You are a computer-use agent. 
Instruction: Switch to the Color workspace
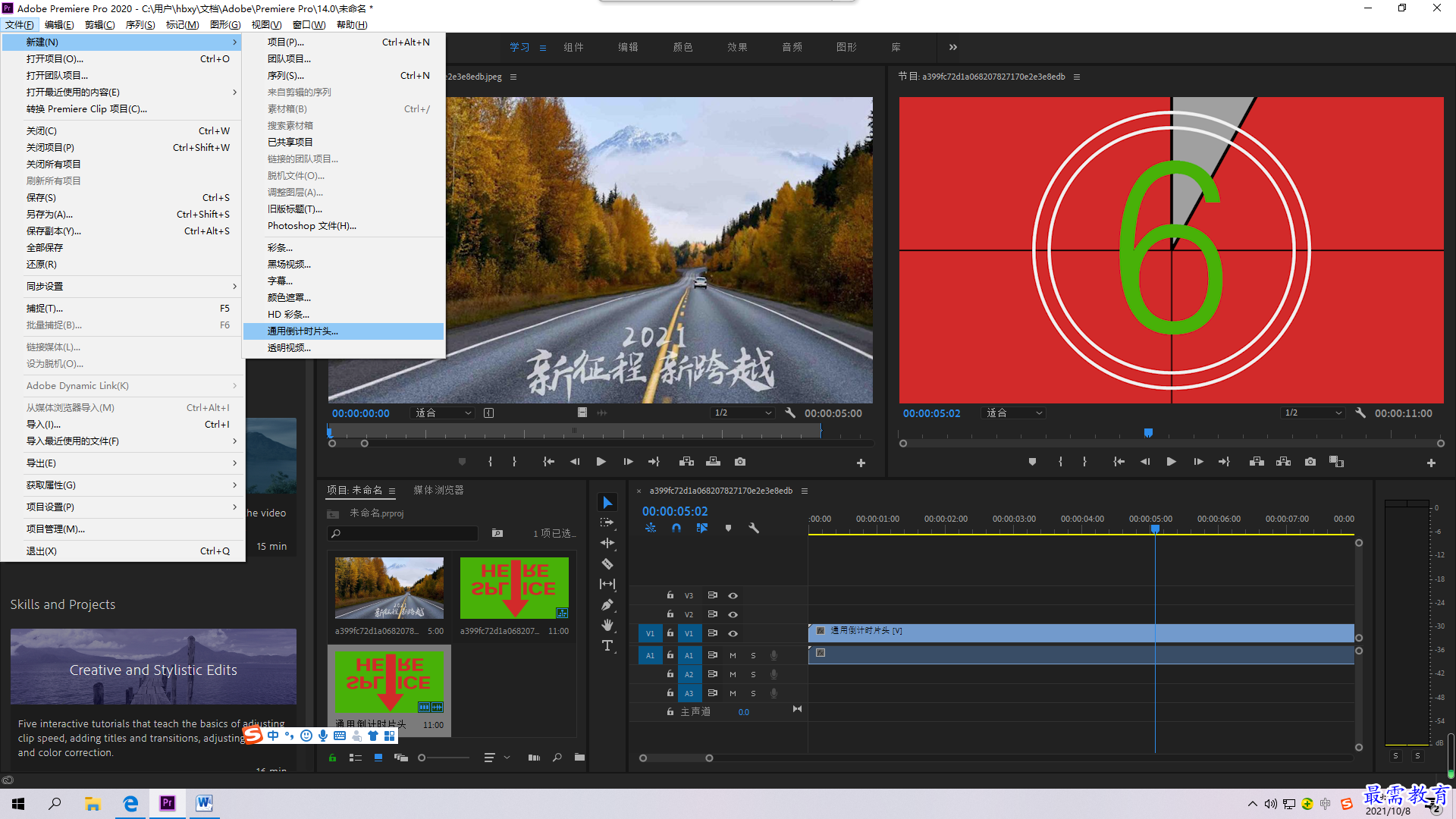click(682, 47)
